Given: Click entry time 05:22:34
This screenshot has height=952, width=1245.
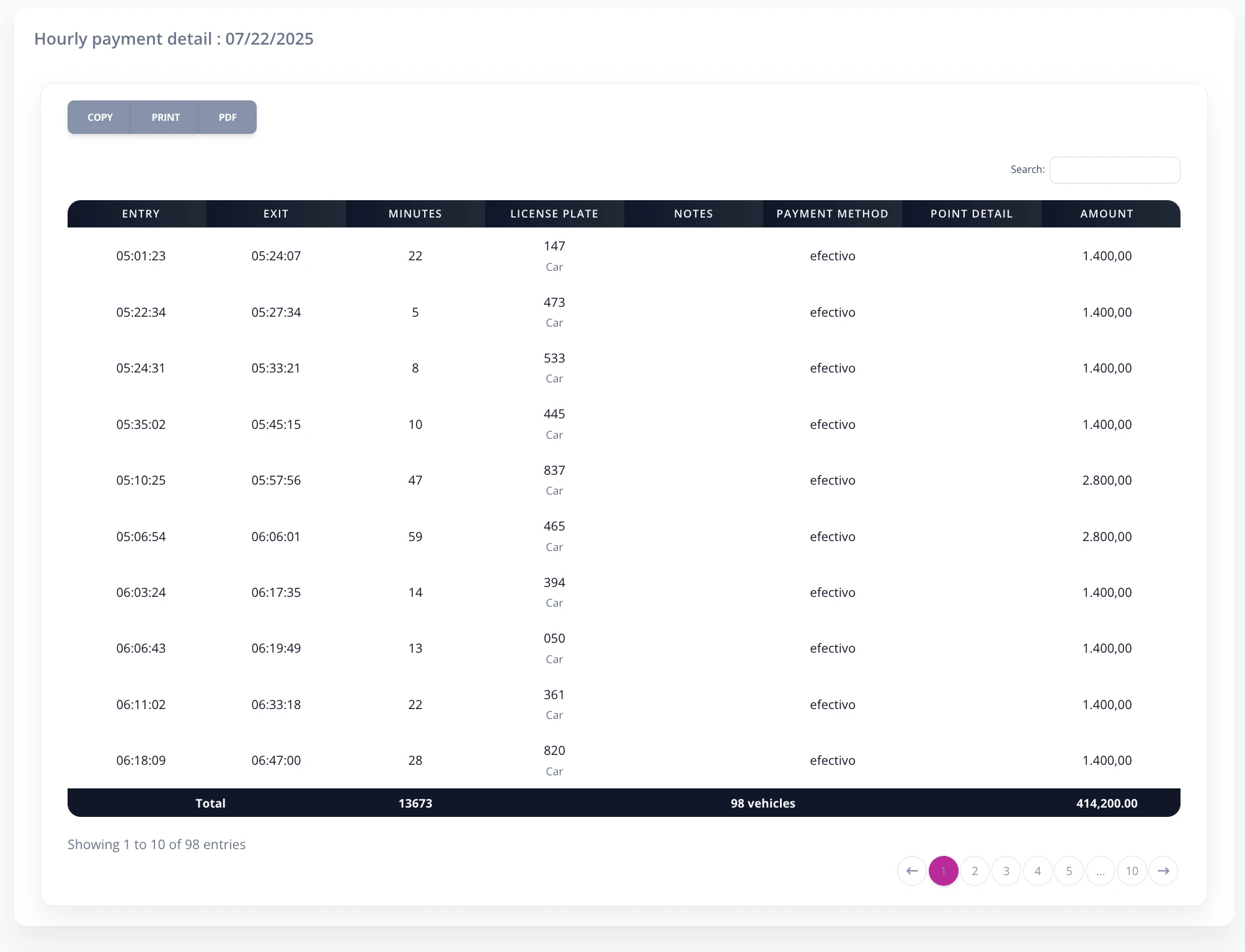Looking at the screenshot, I should 141,312.
